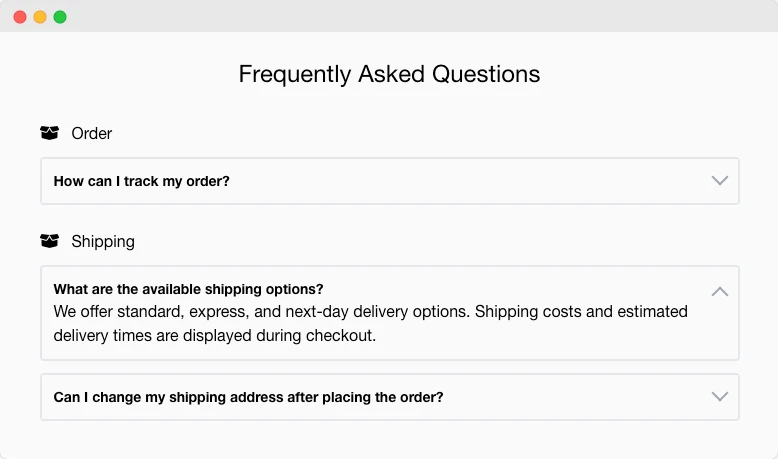Select the Shipping category label
The width and height of the screenshot is (778, 459).
tap(103, 241)
